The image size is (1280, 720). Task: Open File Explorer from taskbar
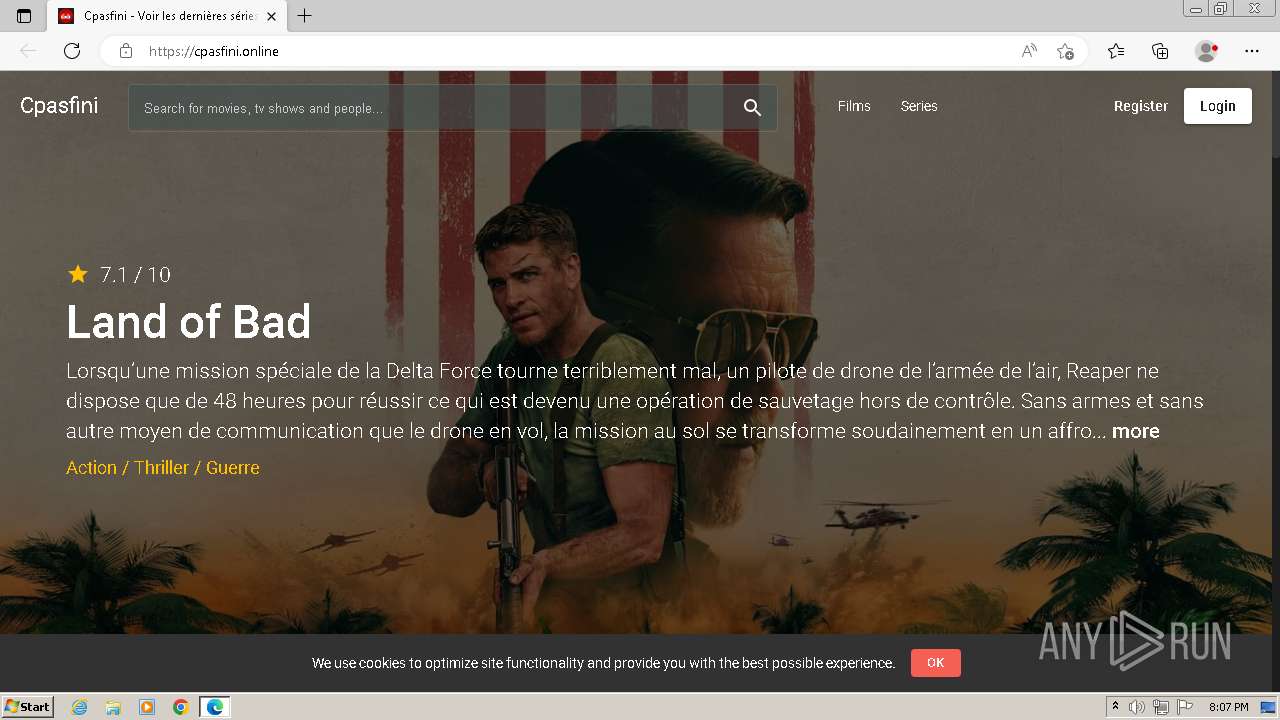point(113,707)
